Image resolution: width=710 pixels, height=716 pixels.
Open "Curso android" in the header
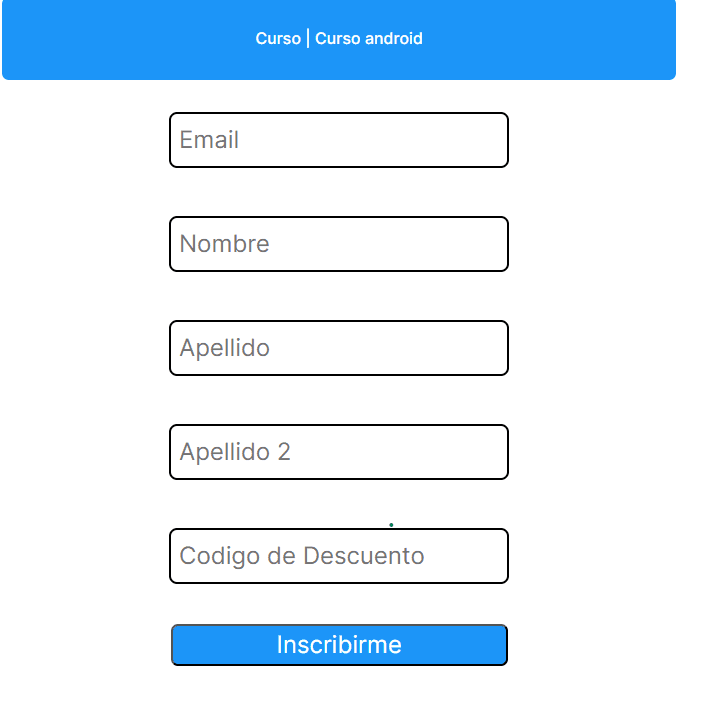click(369, 39)
